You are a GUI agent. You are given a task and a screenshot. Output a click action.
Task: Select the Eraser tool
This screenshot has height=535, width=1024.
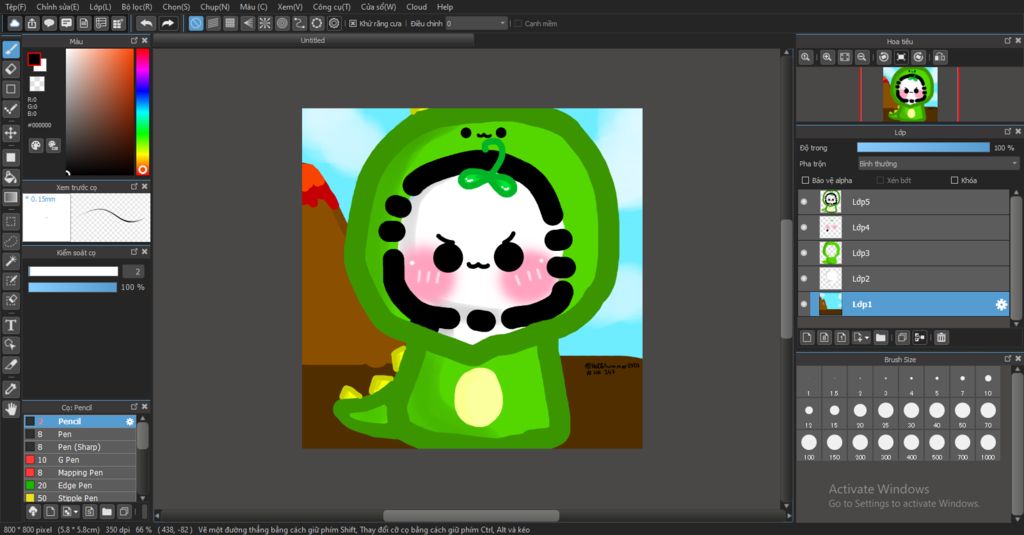tap(10, 69)
